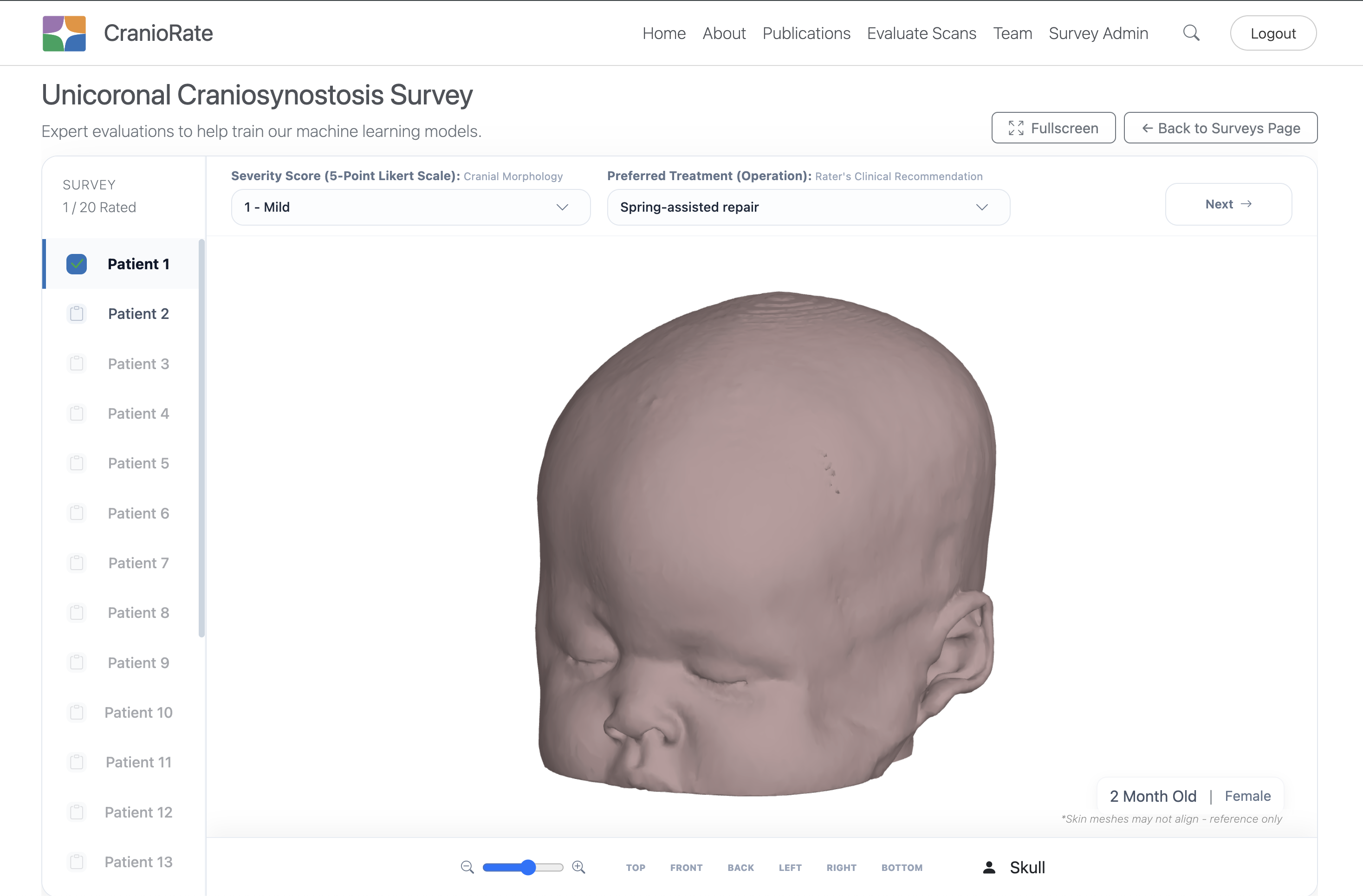Select Patient 1 in the list
This screenshot has height=896, width=1363.
123,264
